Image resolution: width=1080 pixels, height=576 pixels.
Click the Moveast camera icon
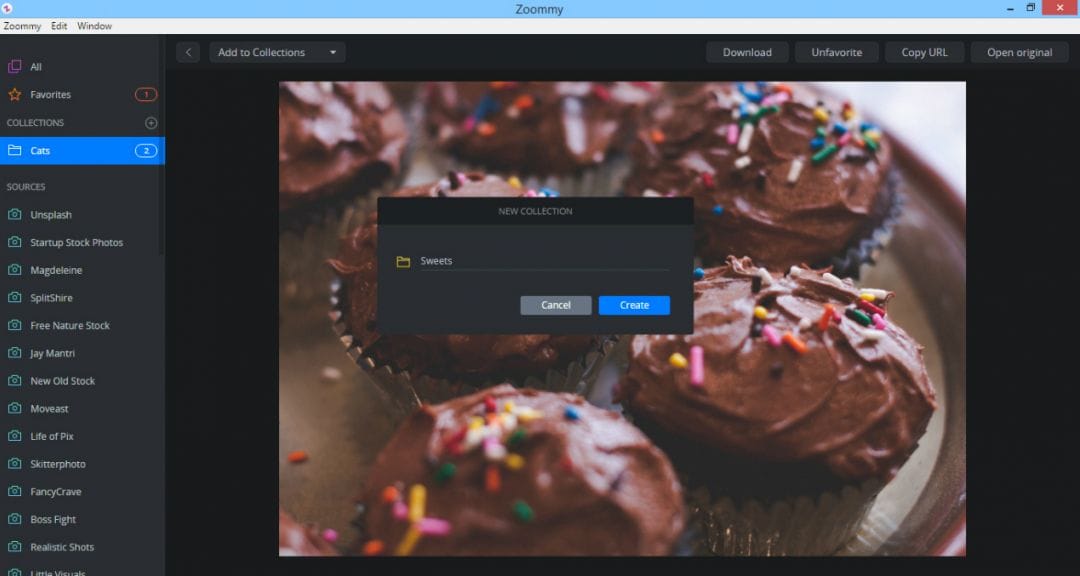tap(14, 408)
